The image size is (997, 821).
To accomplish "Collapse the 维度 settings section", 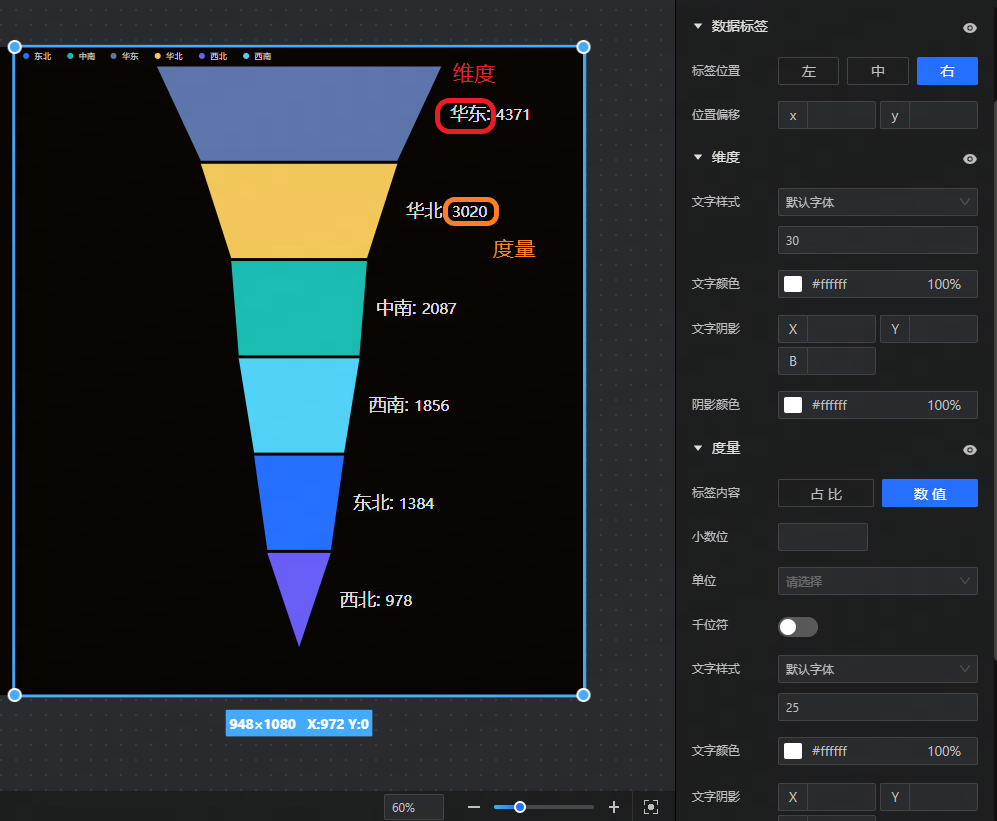I will [698, 158].
